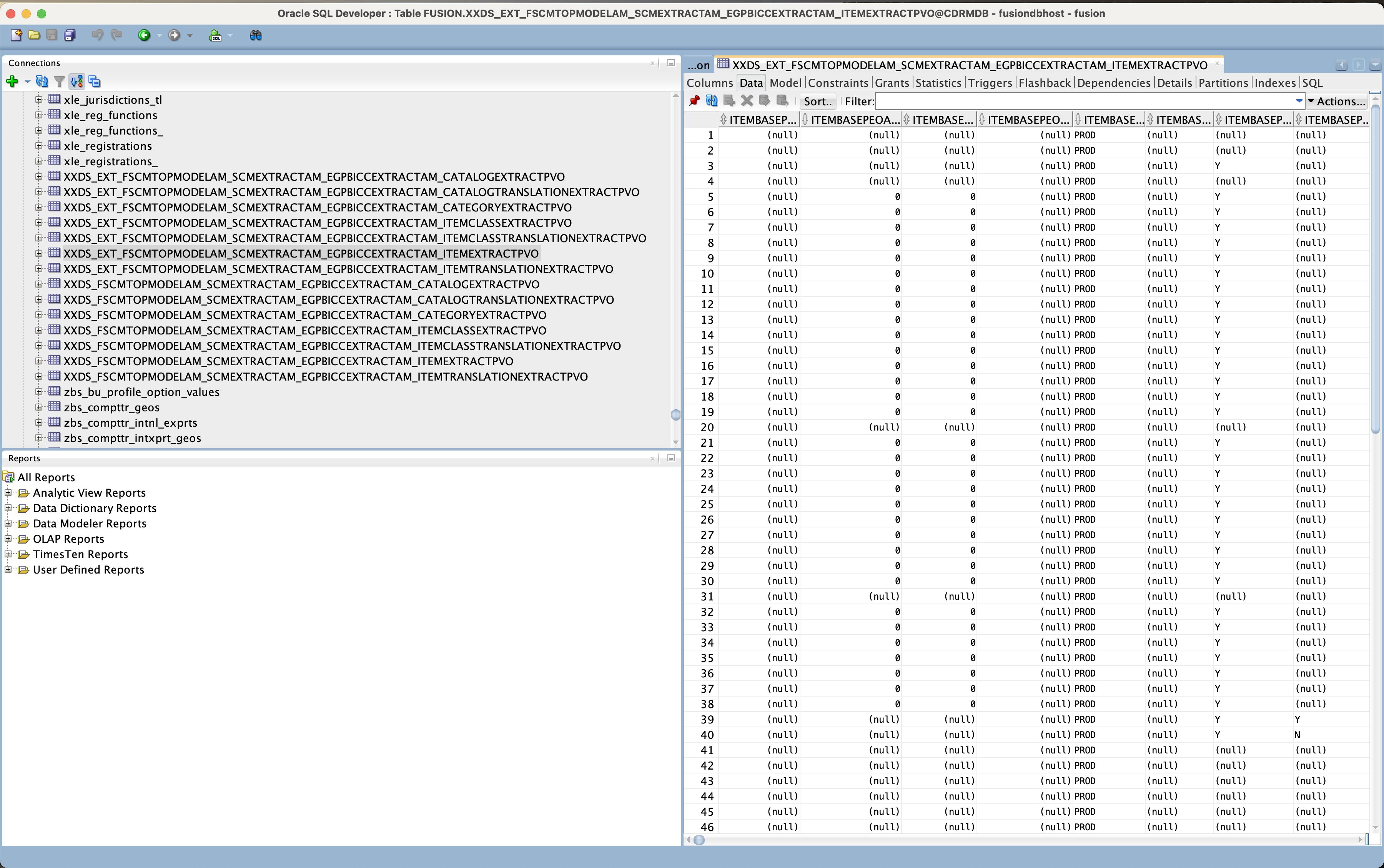Commit pending changes to the database
Image resolution: width=1384 pixels, height=868 pixels.
[765, 101]
